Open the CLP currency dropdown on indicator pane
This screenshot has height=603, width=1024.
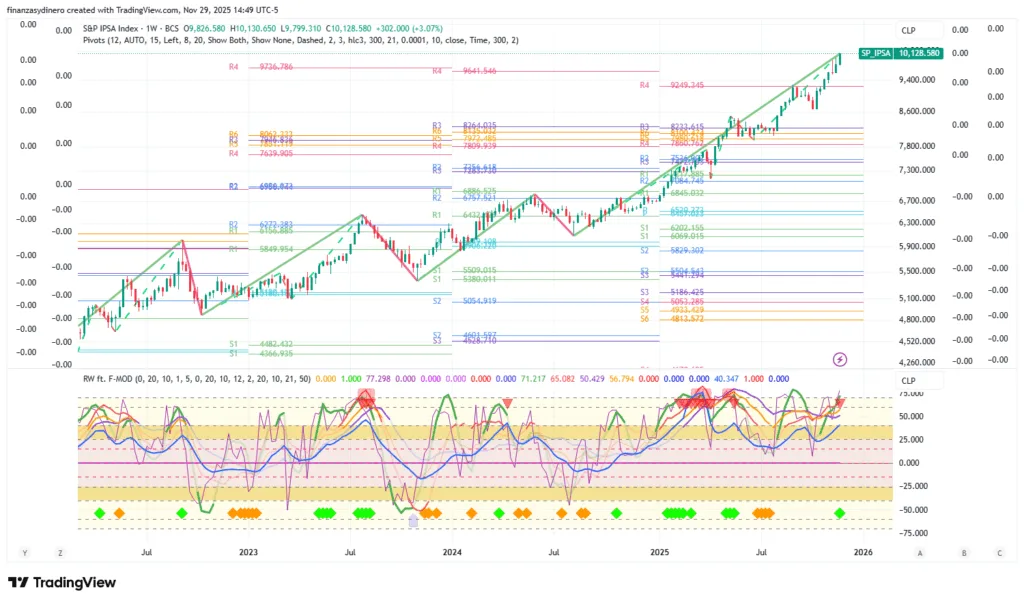point(908,381)
